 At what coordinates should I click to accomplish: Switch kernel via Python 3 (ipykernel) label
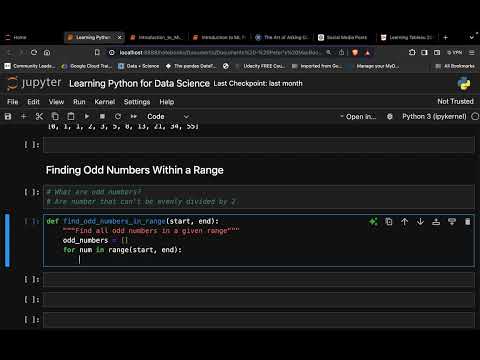click(x=434, y=116)
